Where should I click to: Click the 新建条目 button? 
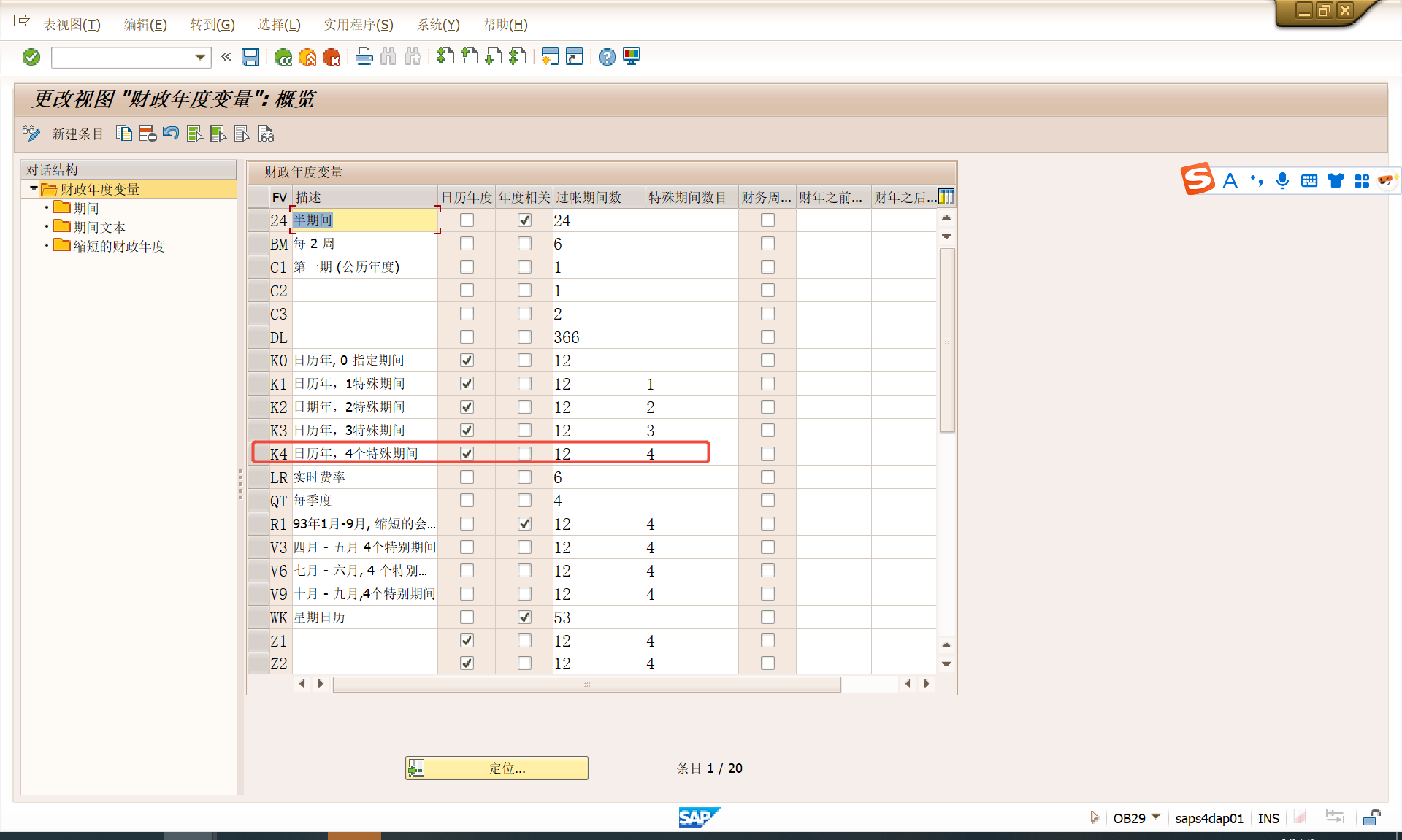pyautogui.click(x=77, y=134)
